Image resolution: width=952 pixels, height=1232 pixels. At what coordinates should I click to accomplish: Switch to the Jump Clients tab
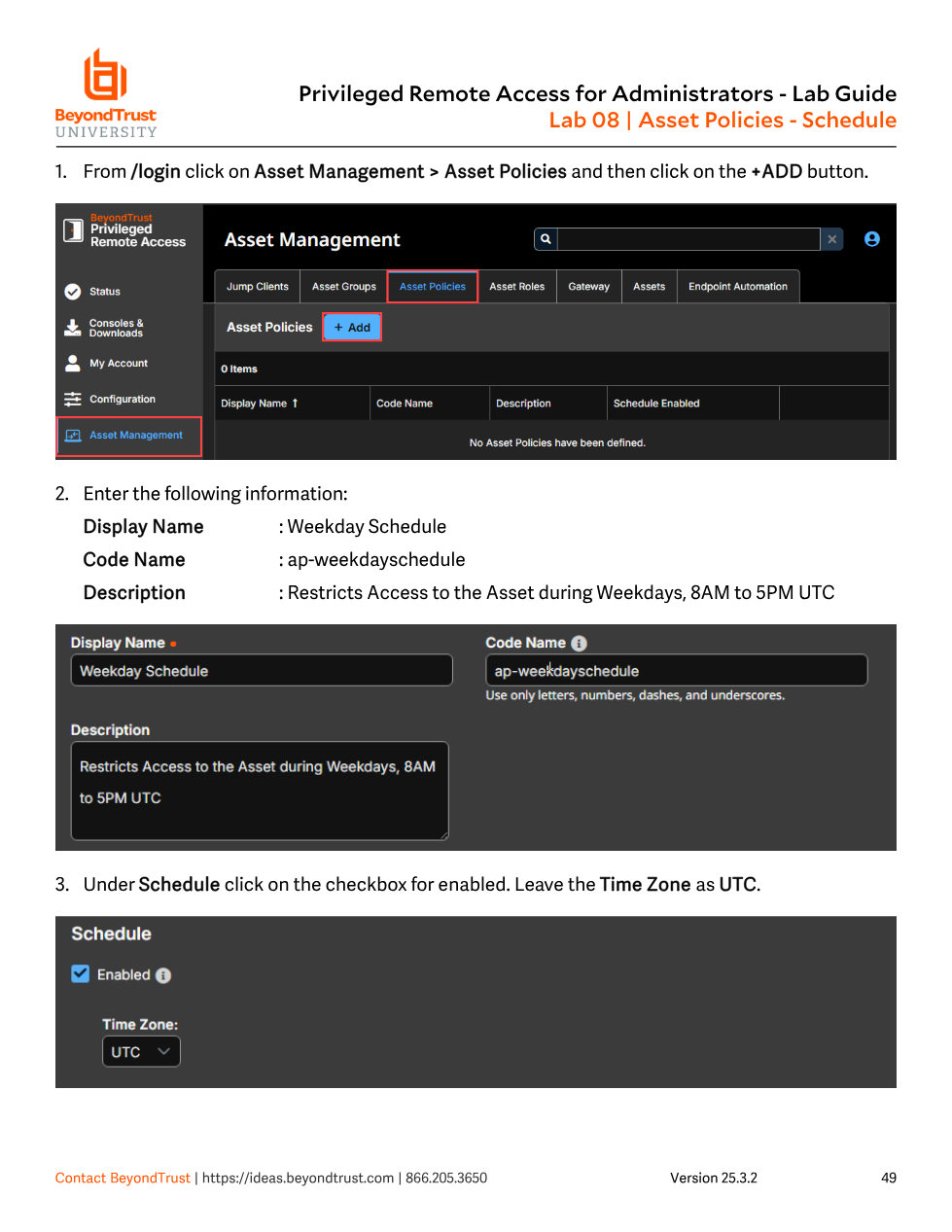pyautogui.click(x=258, y=287)
